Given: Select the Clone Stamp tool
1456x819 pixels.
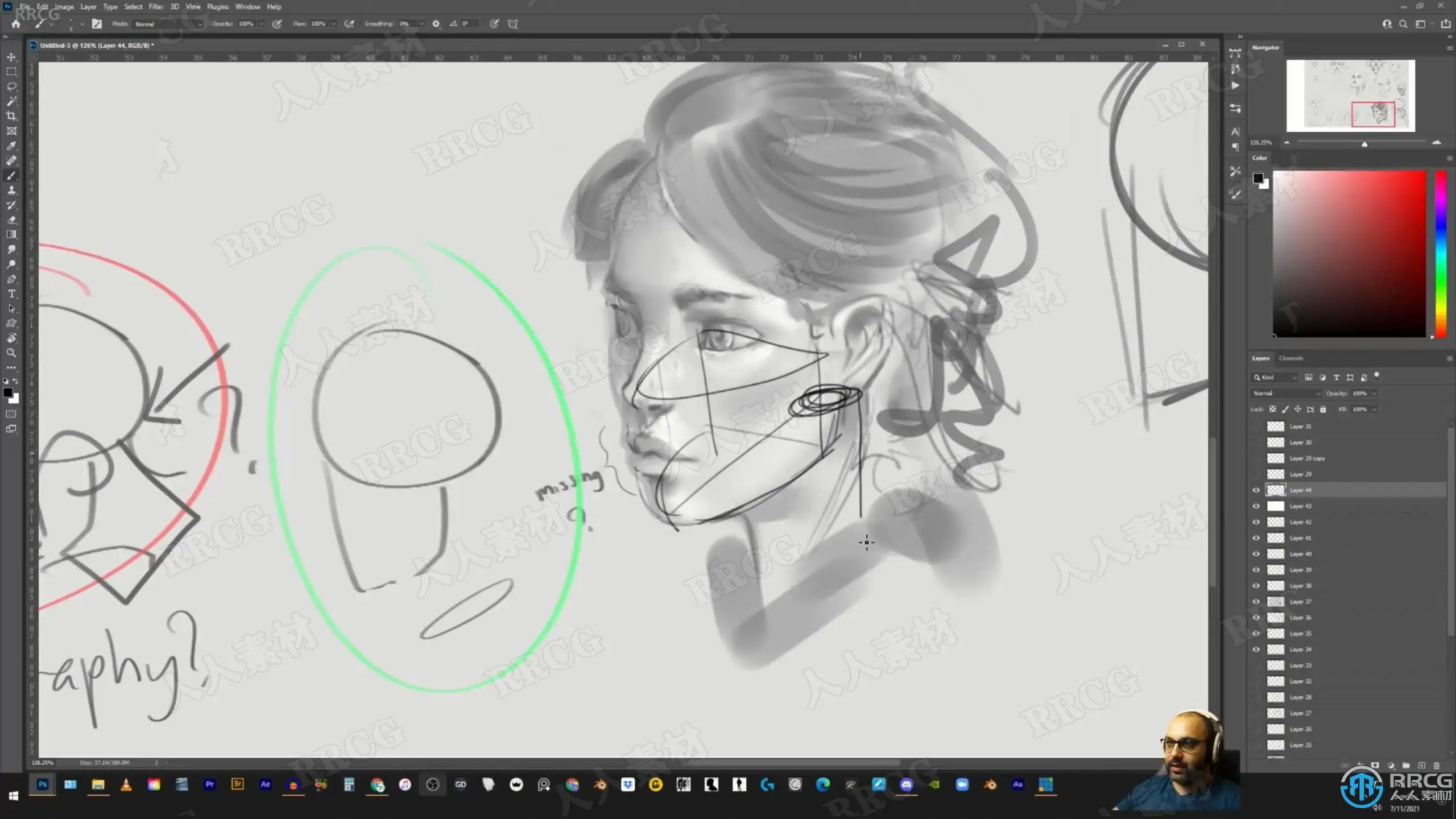Looking at the screenshot, I should (x=11, y=190).
